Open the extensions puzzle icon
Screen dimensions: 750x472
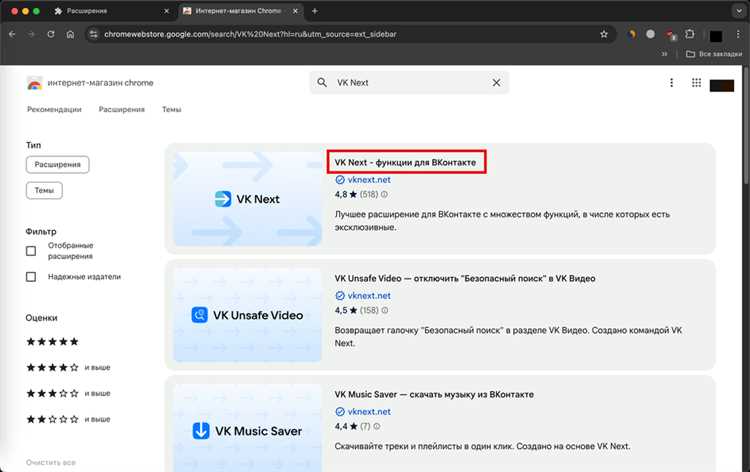click(689, 34)
